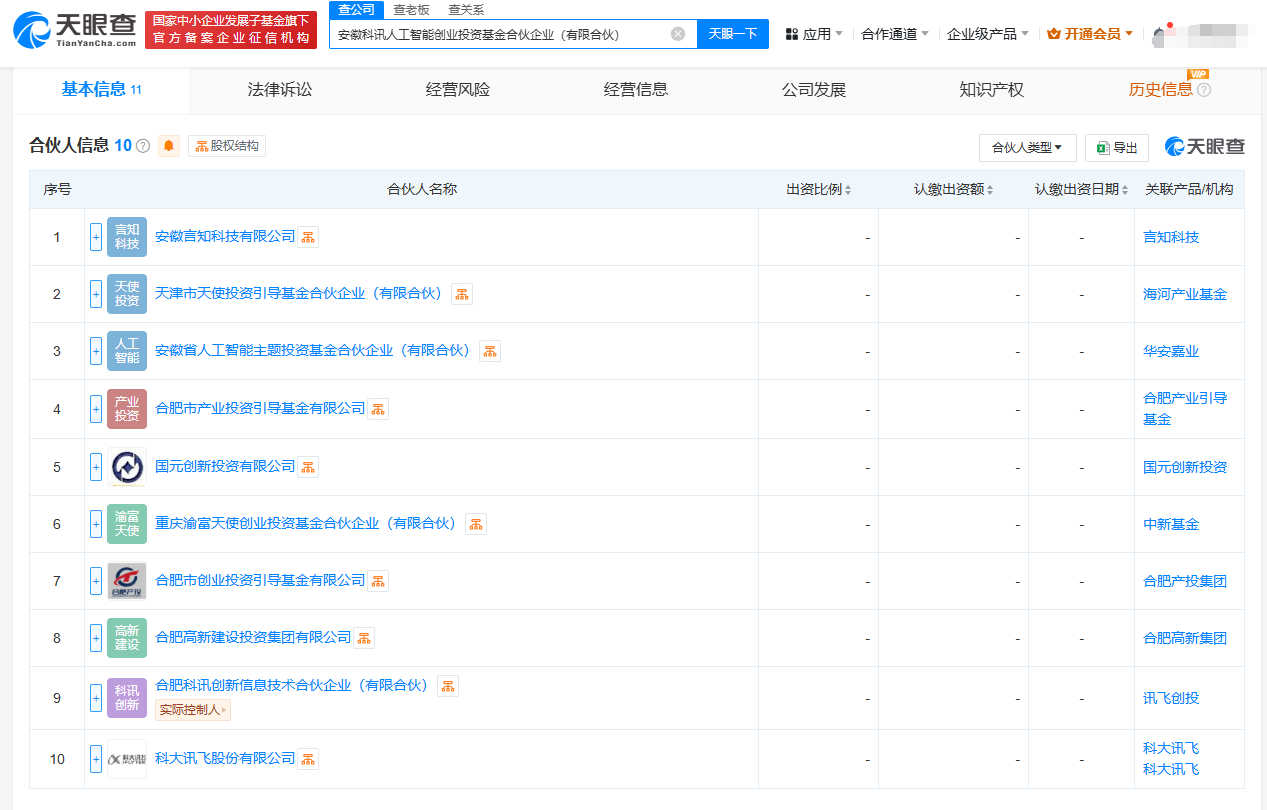The width and height of the screenshot is (1267, 810).
Task: Click the help icon next to 合伙人信息 10
Action: pos(143,146)
